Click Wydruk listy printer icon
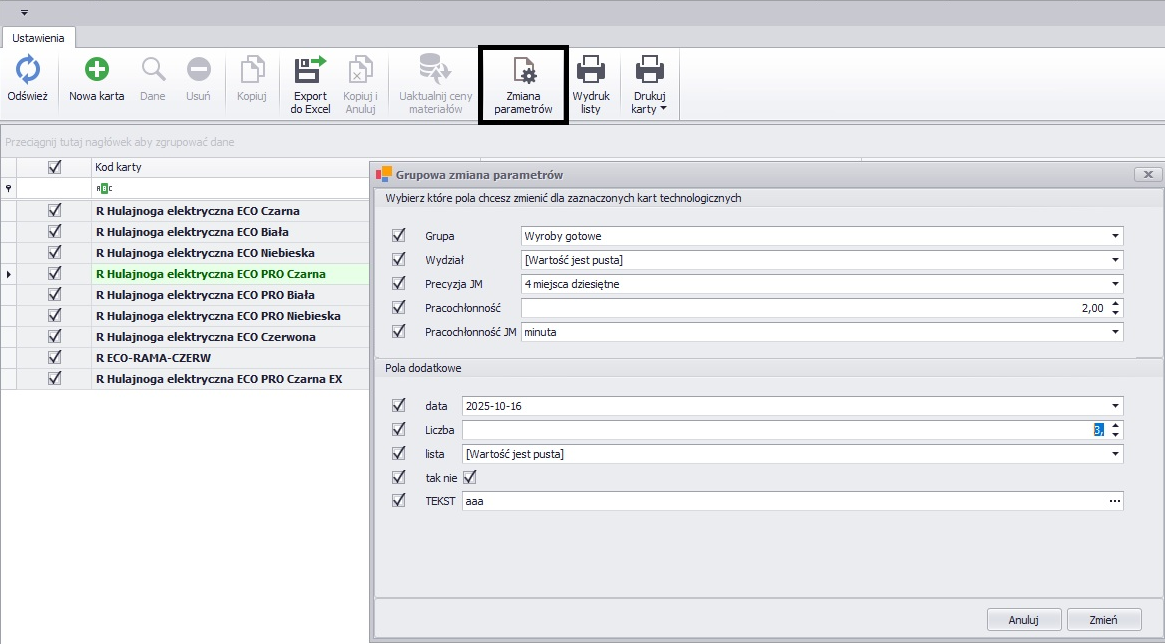Screen dimensions: 1165x644 click(590, 71)
